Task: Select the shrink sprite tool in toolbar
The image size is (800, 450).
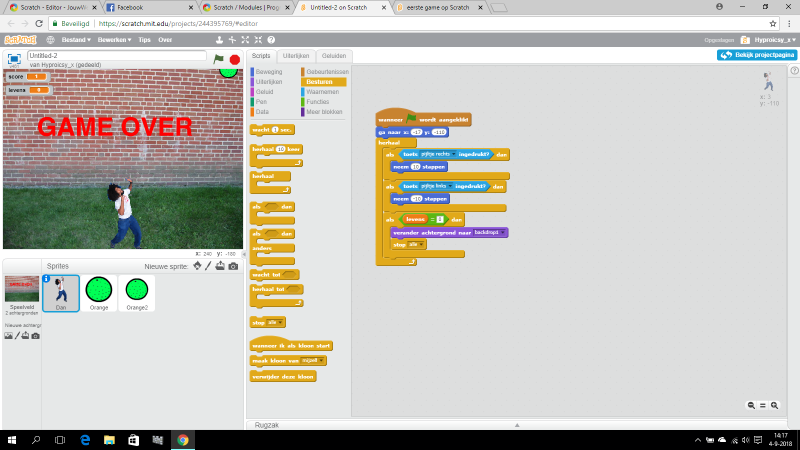Action: (258, 40)
